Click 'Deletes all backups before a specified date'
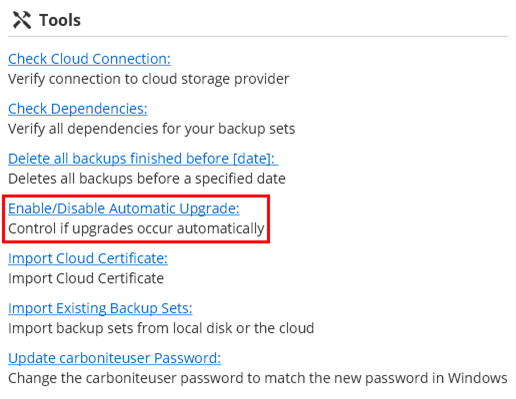Screen dimensions: 516x399 click(x=147, y=179)
